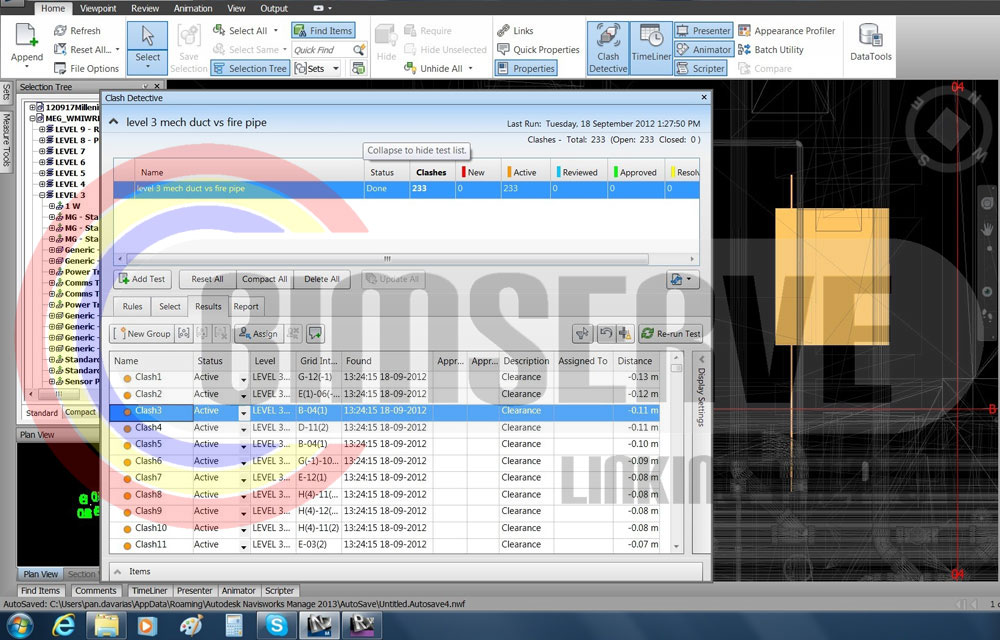Expand the Display Settings side panel
The height and width of the screenshot is (640, 1000).
click(x=701, y=360)
